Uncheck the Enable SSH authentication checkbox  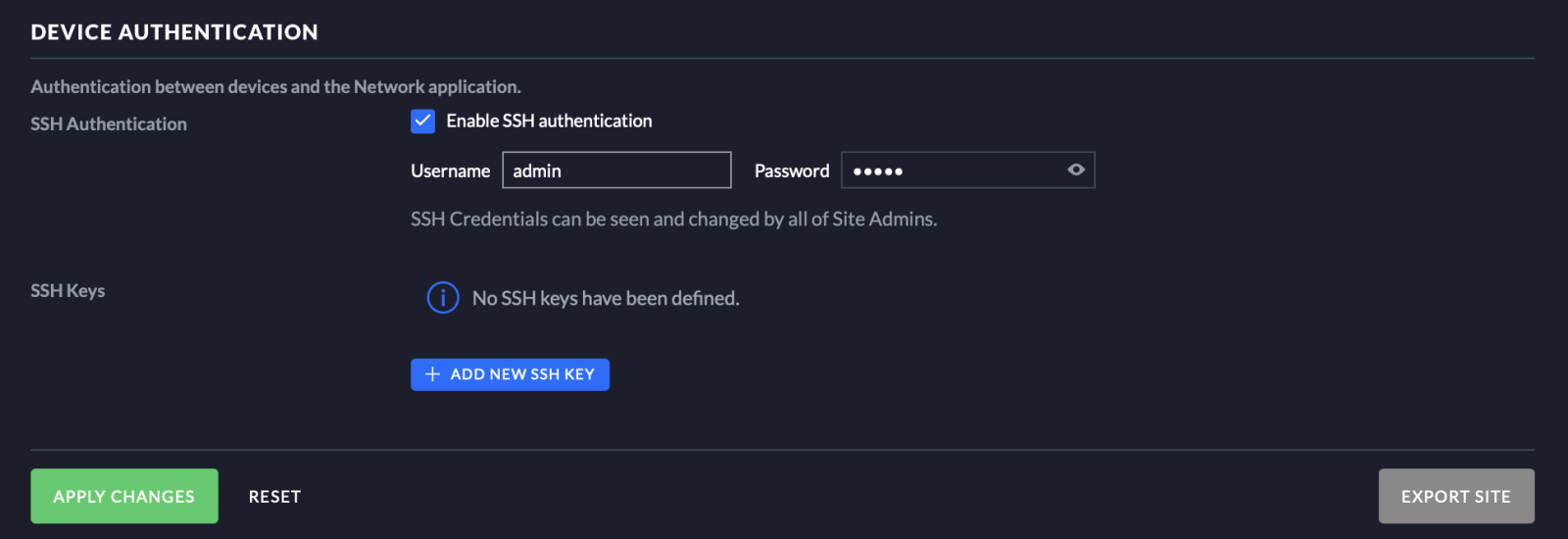click(x=422, y=121)
